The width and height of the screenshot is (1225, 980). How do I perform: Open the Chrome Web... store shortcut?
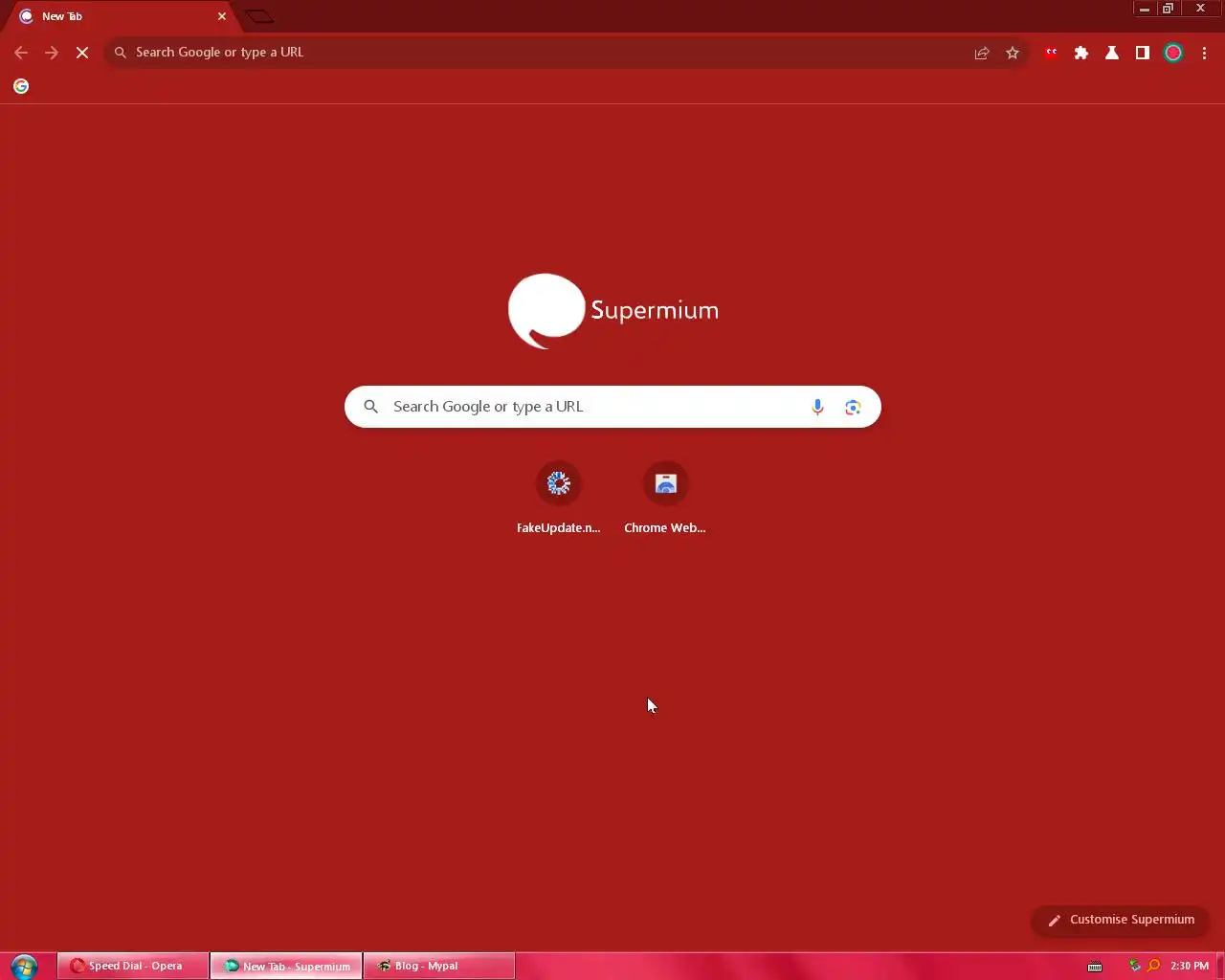point(665,498)
